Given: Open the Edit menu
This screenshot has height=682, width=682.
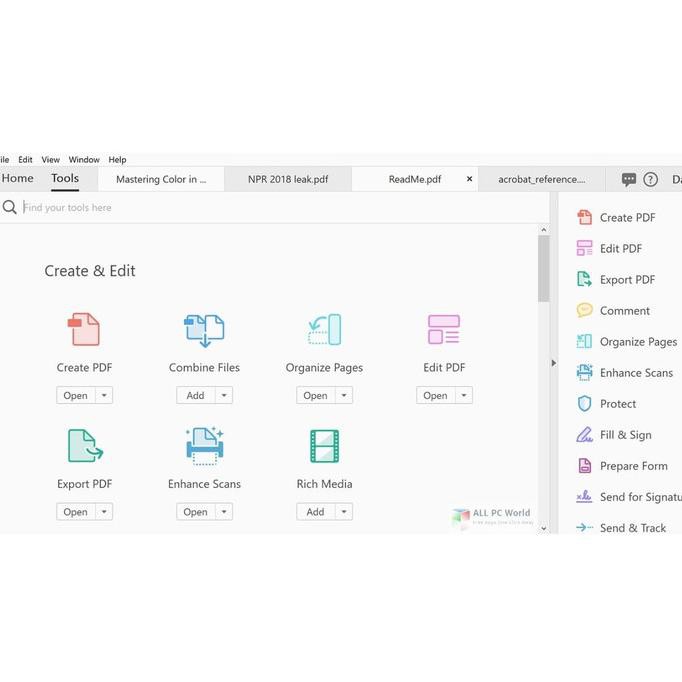Looking at the screenshot, I should (x=25, y=160).
